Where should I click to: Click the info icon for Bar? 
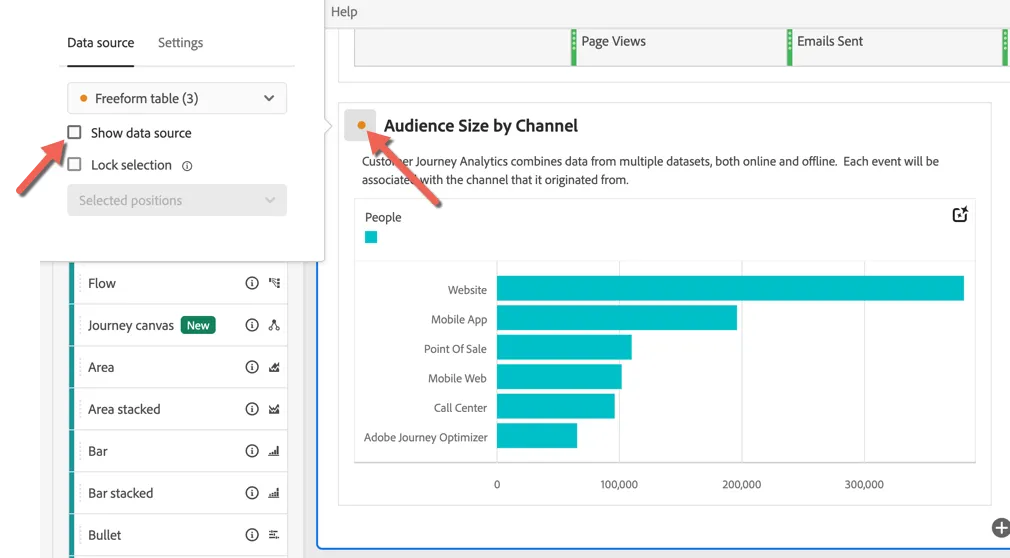tap(252, 450)
